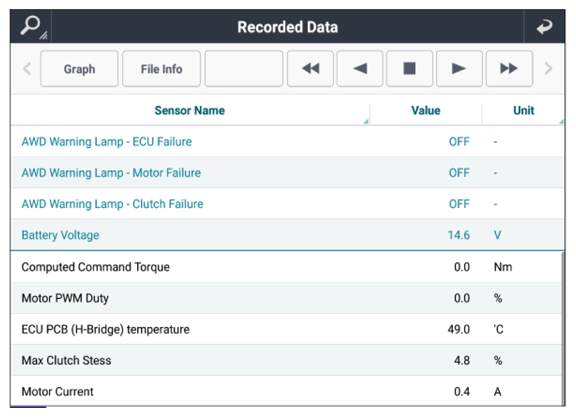This screenshot has height=417, width=576.
Task: Select ECU PCB (H-Bridge) temperature row
Action: click(x=286, y=329)
